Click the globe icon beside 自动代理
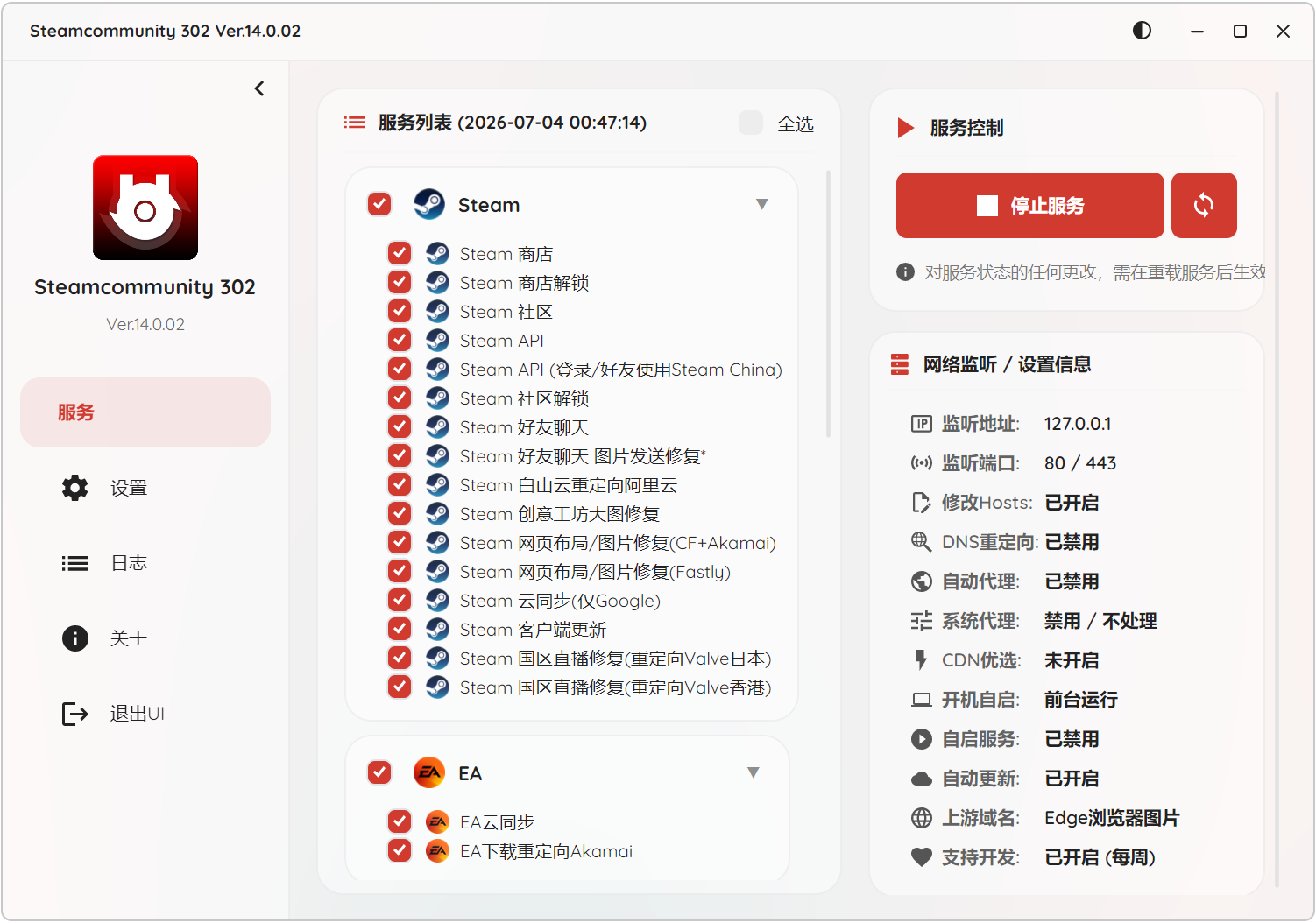This screenshot has width=1316, height=923. click(x=922, y=581)
